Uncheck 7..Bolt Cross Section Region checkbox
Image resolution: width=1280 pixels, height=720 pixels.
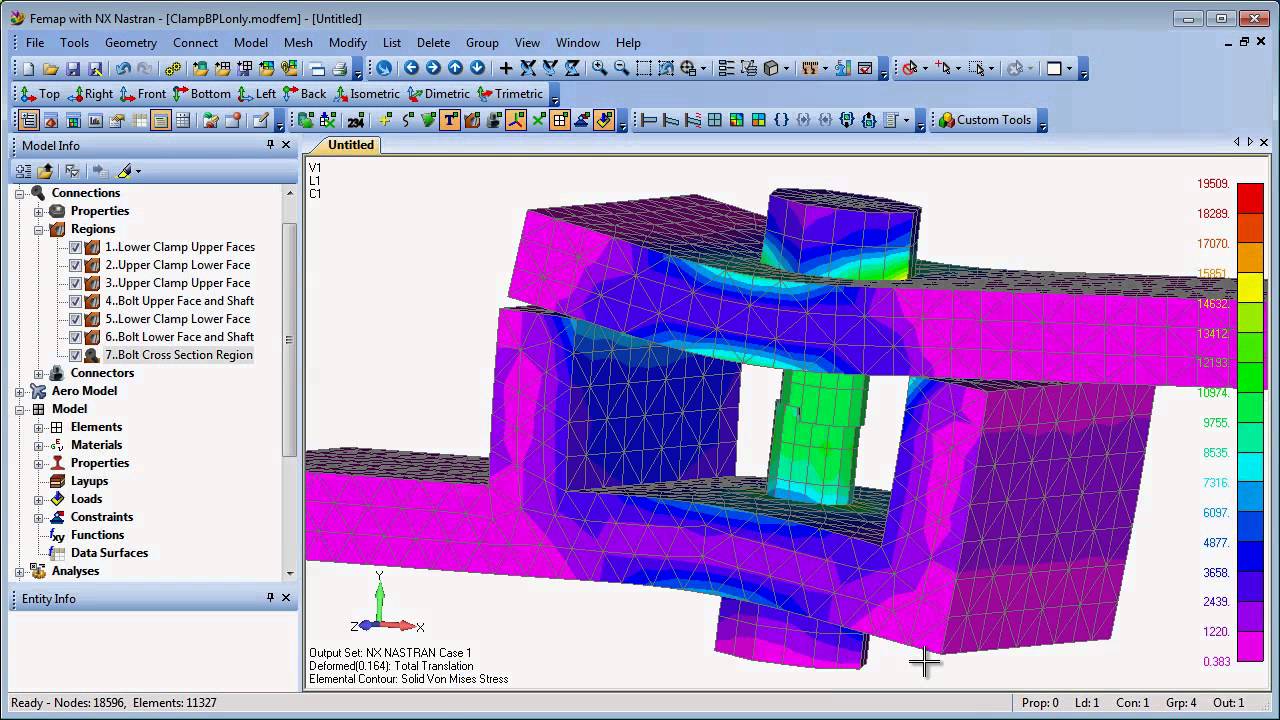(75, 355)
